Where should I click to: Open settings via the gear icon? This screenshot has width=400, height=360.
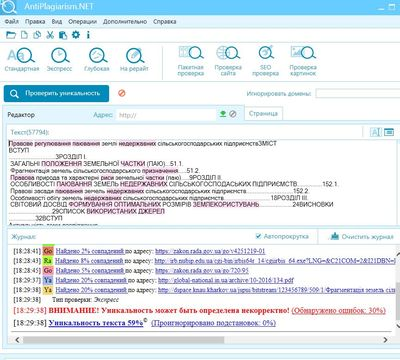pyautogui.click(x=76, y=35)
